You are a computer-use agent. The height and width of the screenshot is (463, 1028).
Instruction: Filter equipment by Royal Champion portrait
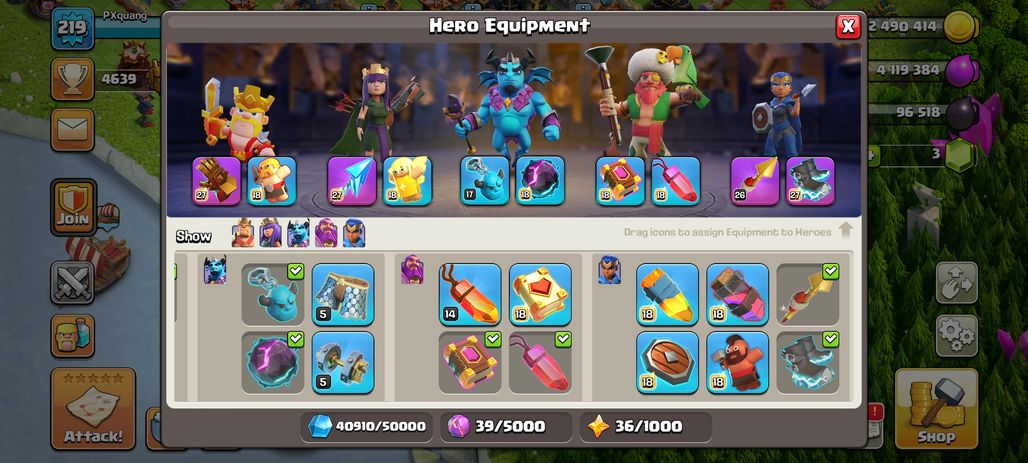tap(354, 233)
